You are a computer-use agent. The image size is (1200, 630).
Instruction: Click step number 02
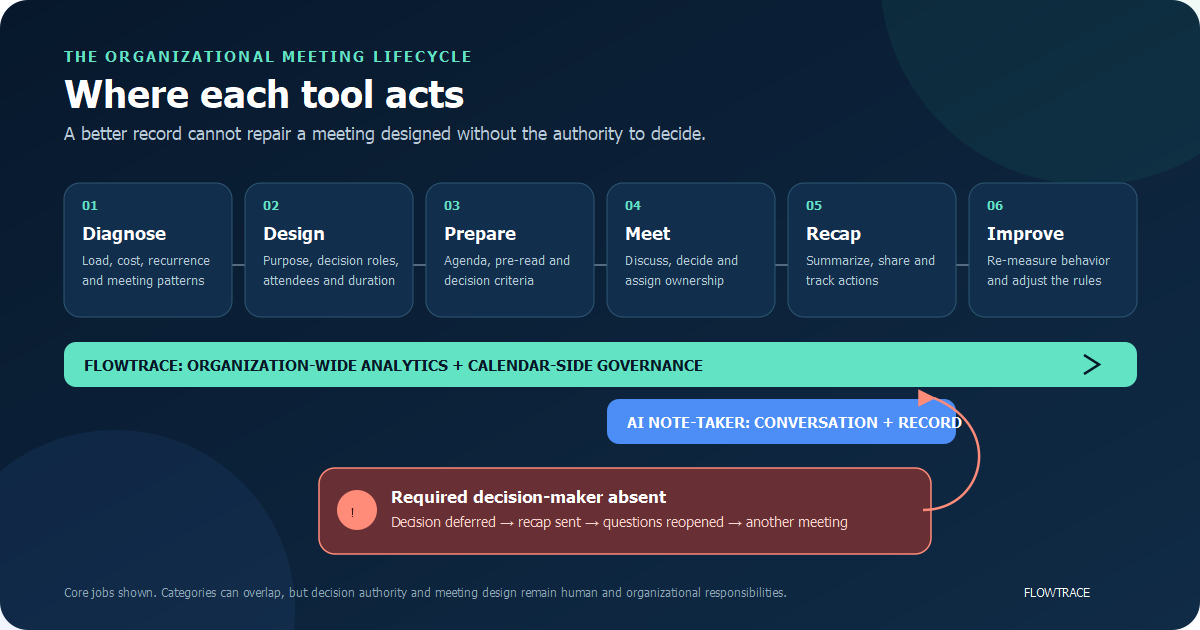tap(271, 206)
